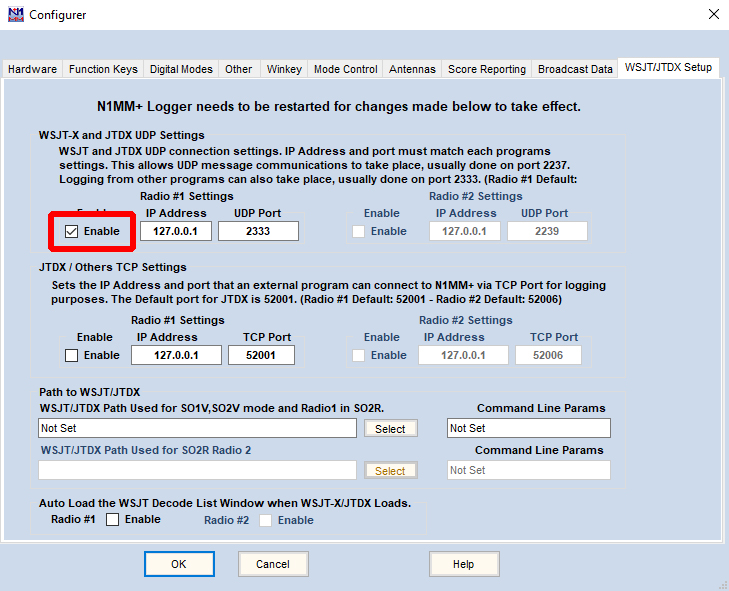
Task: Click the resize grip in the window corner
Action: [x=723, y=585]
